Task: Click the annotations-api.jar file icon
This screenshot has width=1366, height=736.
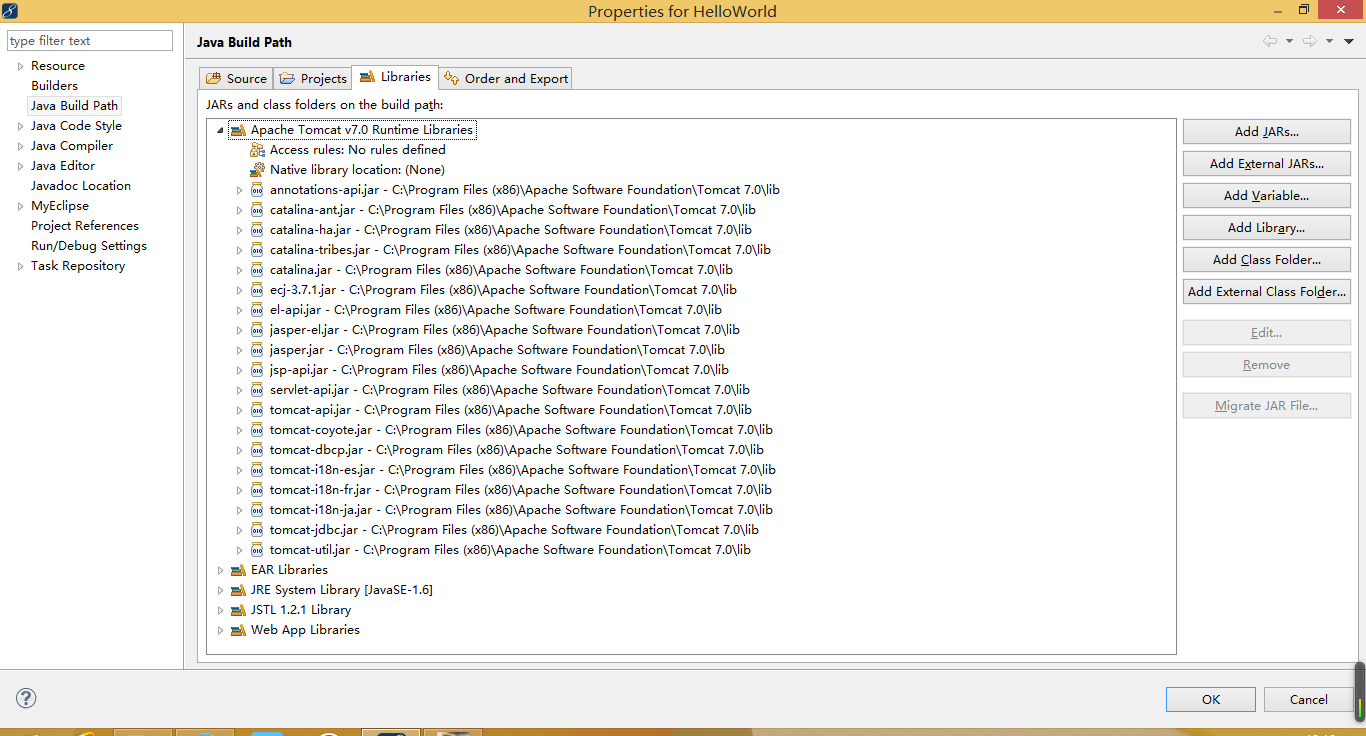Action: click(x=257, y=190)
